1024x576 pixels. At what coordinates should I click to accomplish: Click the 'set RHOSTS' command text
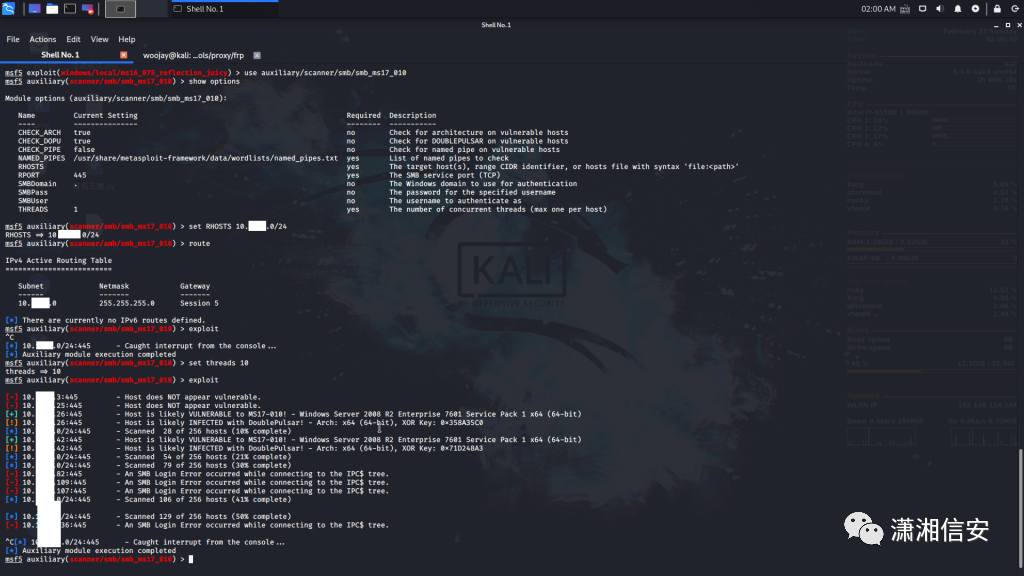[x=237, y=227]
